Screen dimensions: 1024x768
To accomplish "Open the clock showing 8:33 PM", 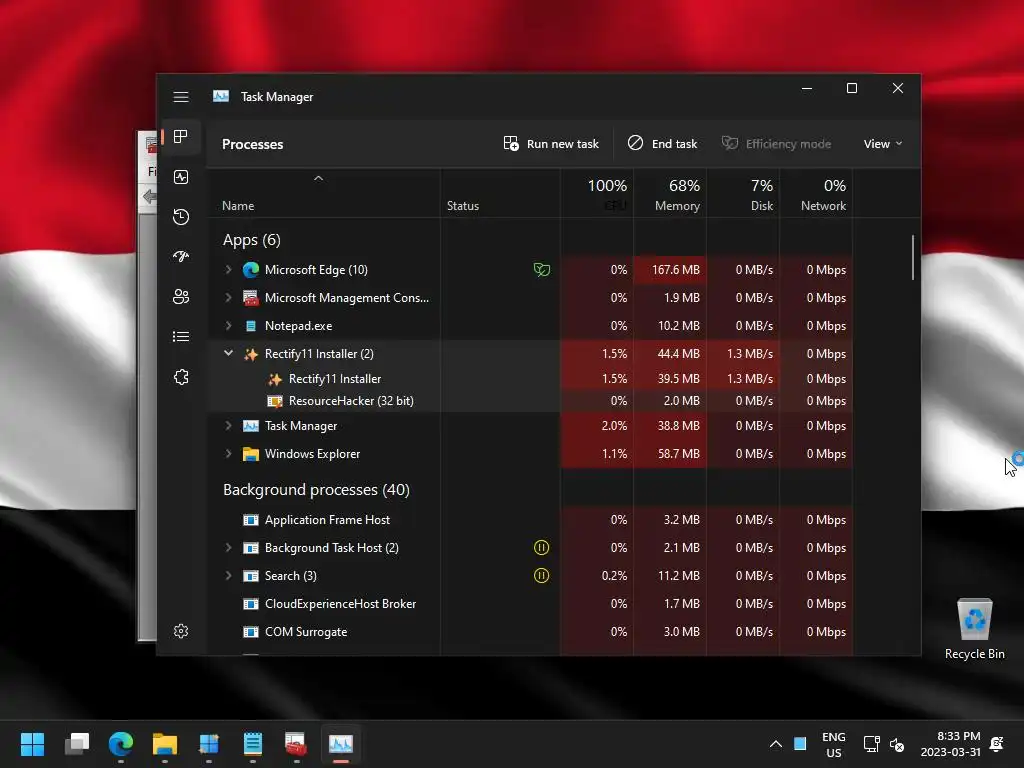I will pyautogui.click(x=951, y=744).
